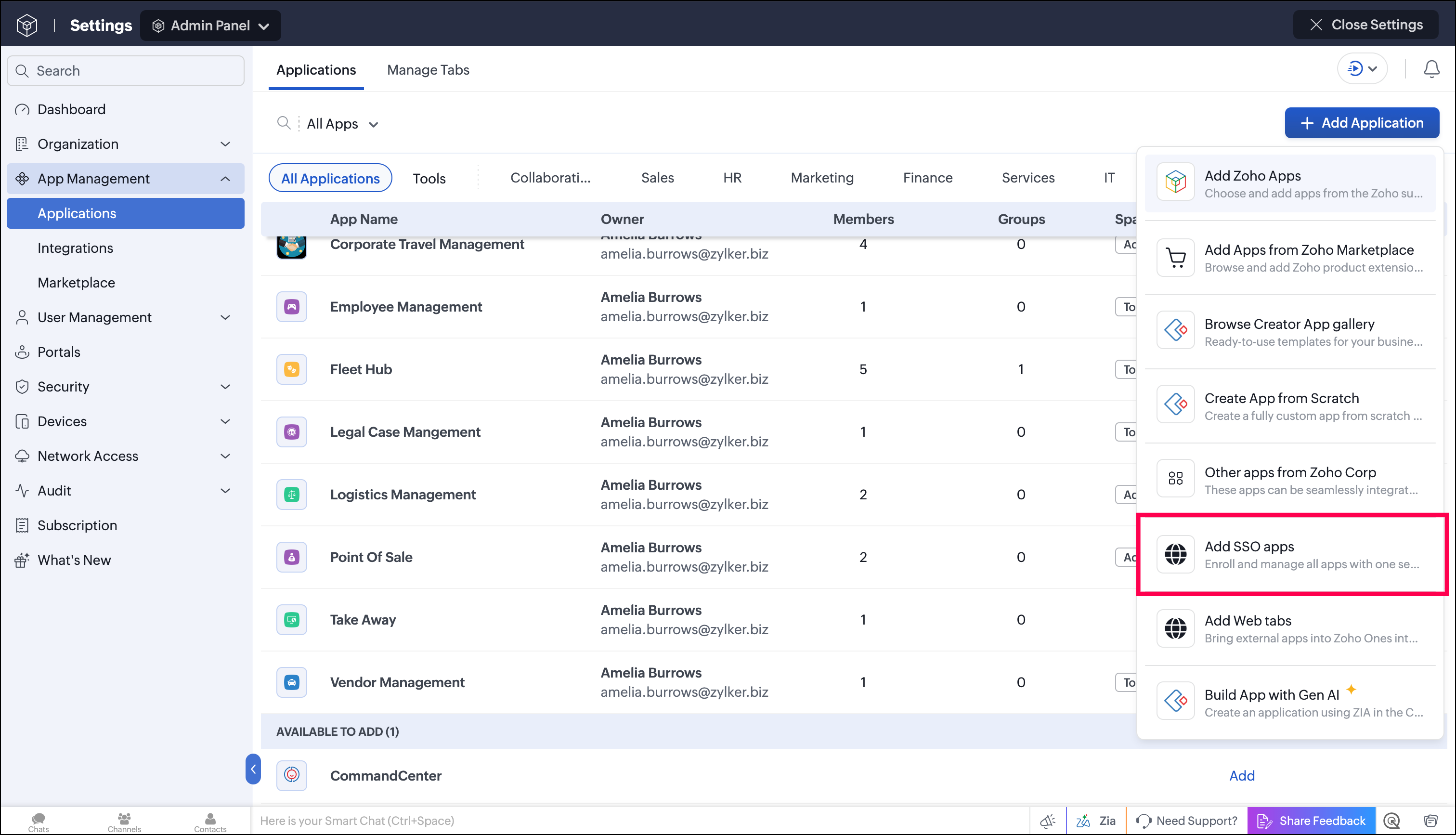Screen dimensions: 1456x835
Task: Click the Legal Case Mangement app icon
Action: tap(291, 432)
